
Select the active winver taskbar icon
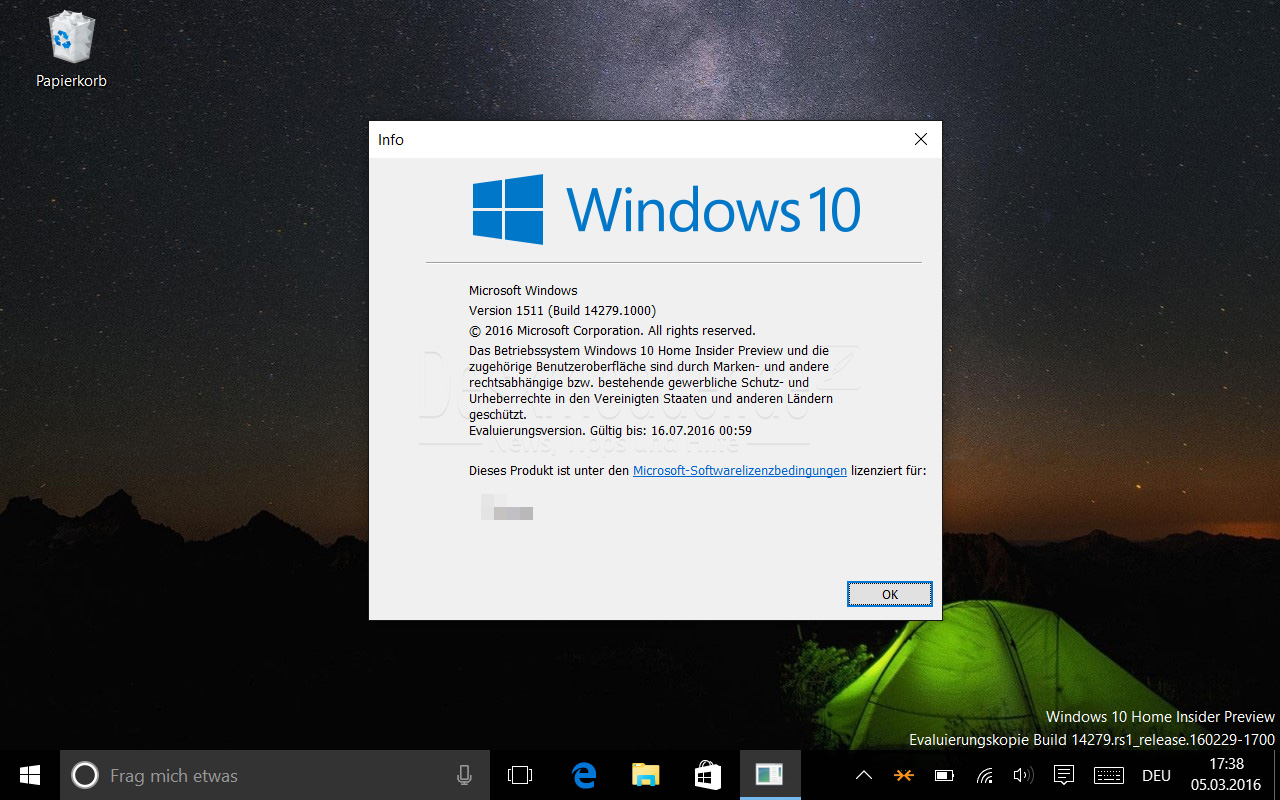[770, 775]
